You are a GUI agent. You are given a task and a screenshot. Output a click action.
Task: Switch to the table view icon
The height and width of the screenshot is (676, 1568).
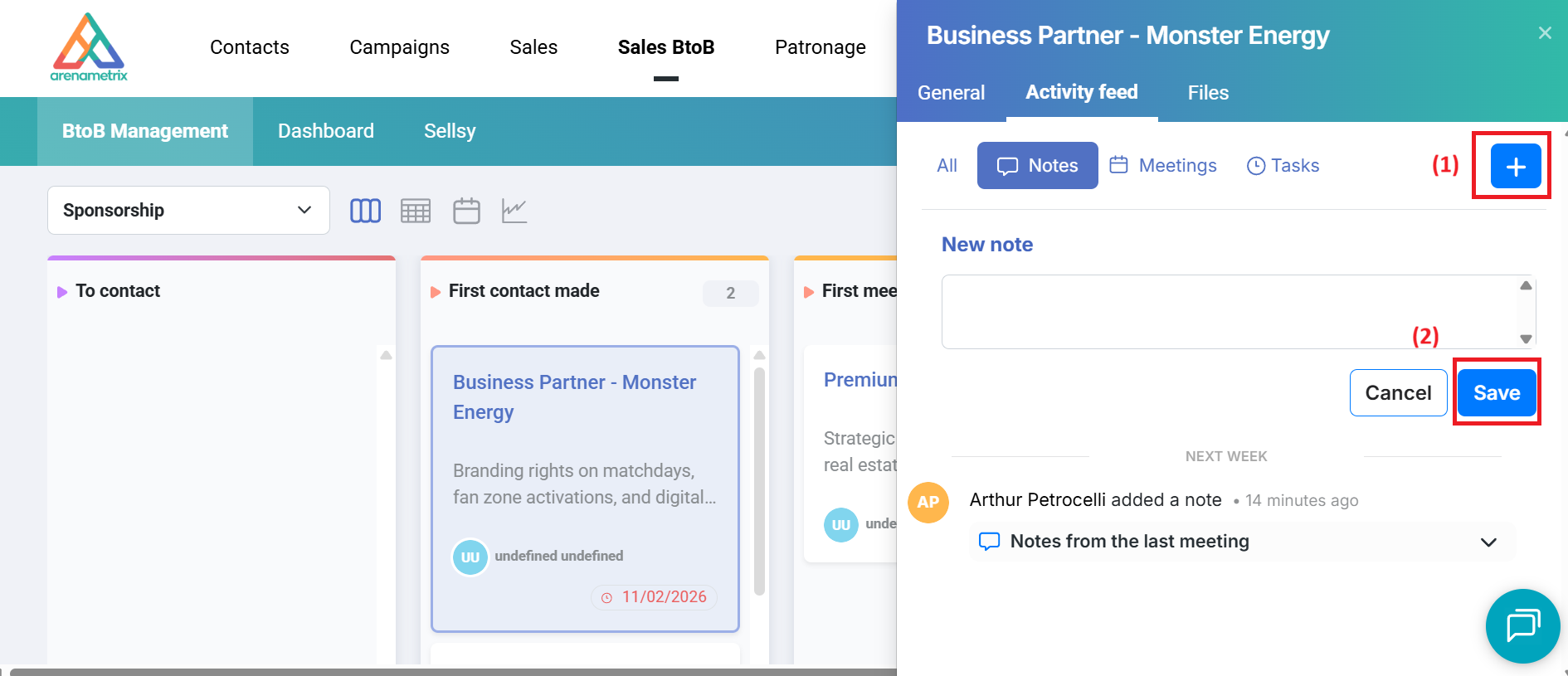click(x=416, y=211)
